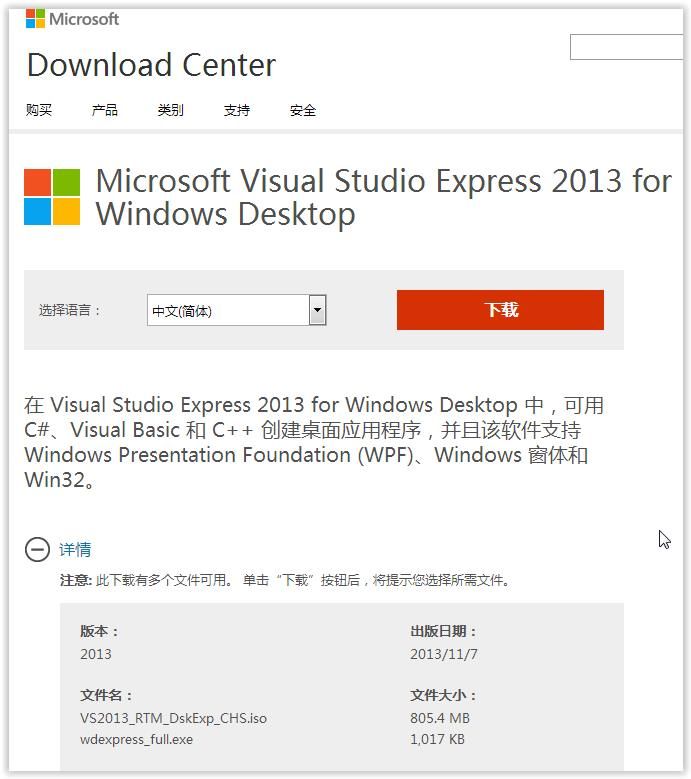Open the 中文(简体) language combo box
The image size is (691, 779).
(x=228, y=311)
